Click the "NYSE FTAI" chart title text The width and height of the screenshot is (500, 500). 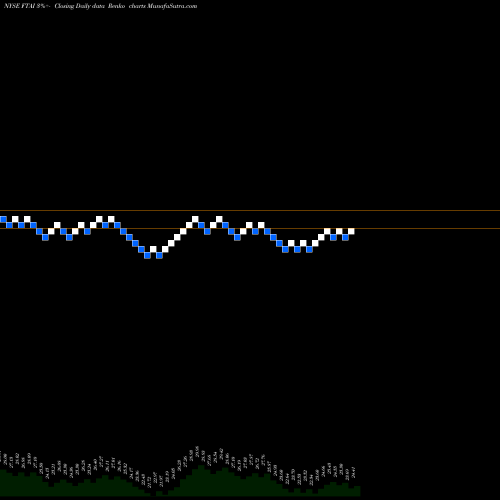click(19, 6)
